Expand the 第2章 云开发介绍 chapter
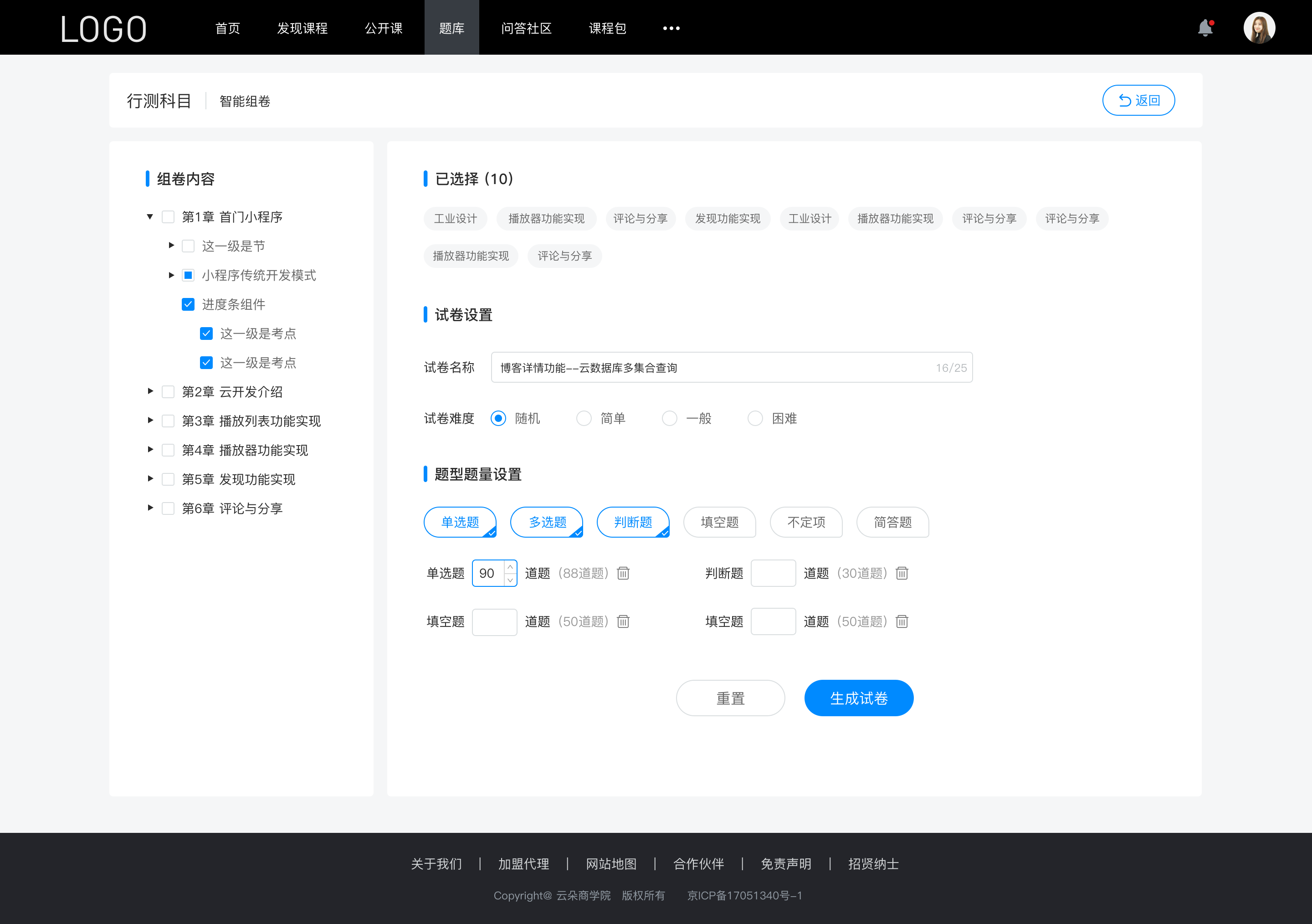This screenshot has width=1312, height=924. [150, 391]
